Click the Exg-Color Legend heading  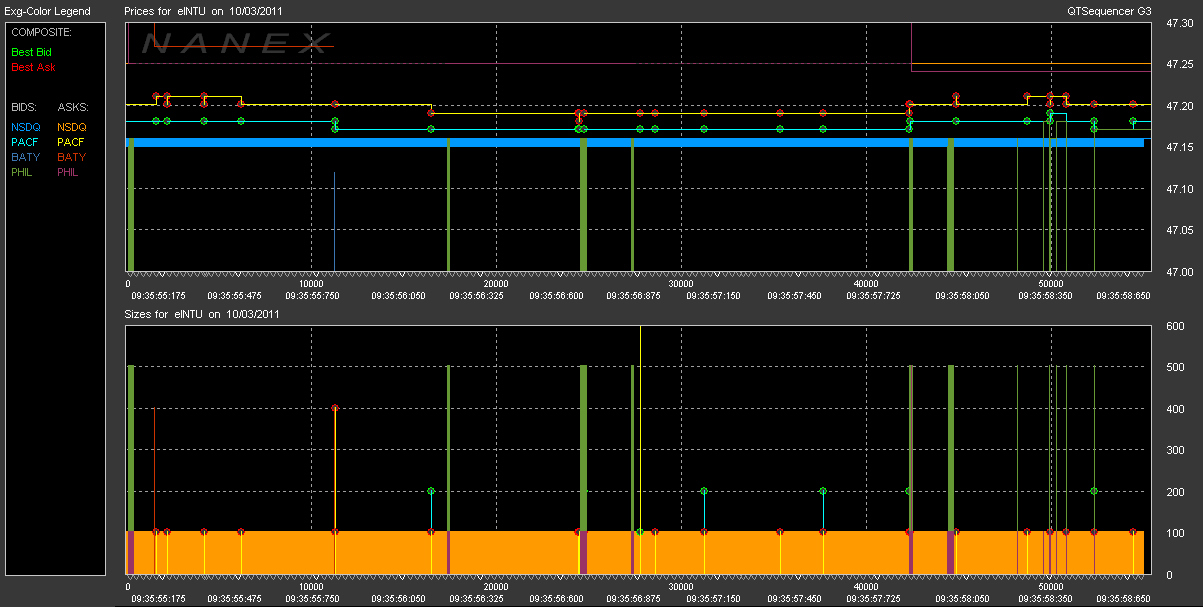(48, 11)
